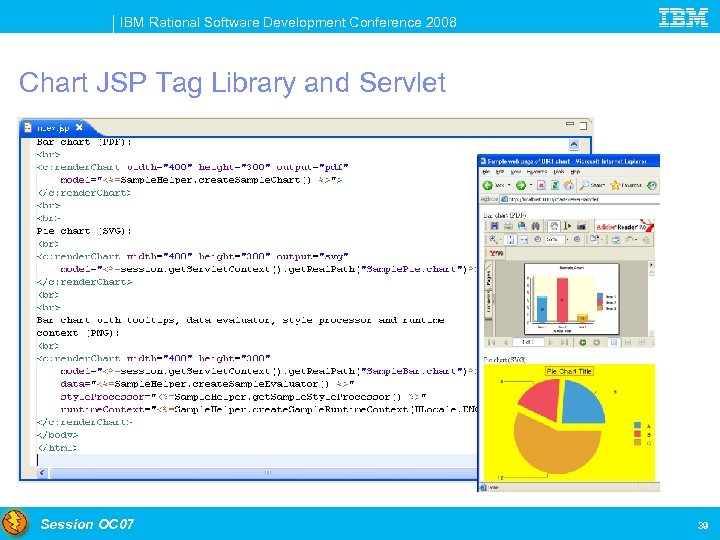Image resolution: width=720 pixels, height=540 pixels.
Task: Click the Y! toolbar button in Reader
Action: (x=496, y=253)
